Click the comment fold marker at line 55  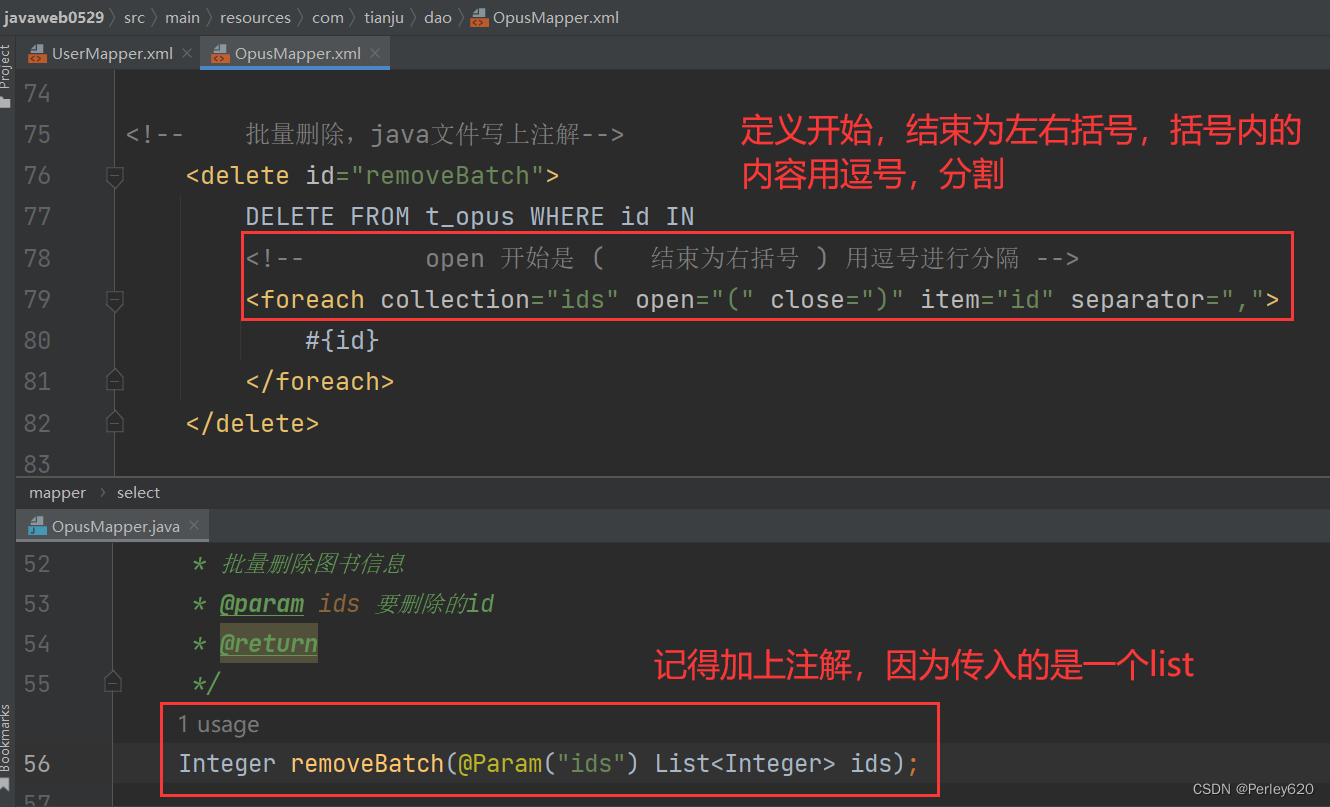113,683
